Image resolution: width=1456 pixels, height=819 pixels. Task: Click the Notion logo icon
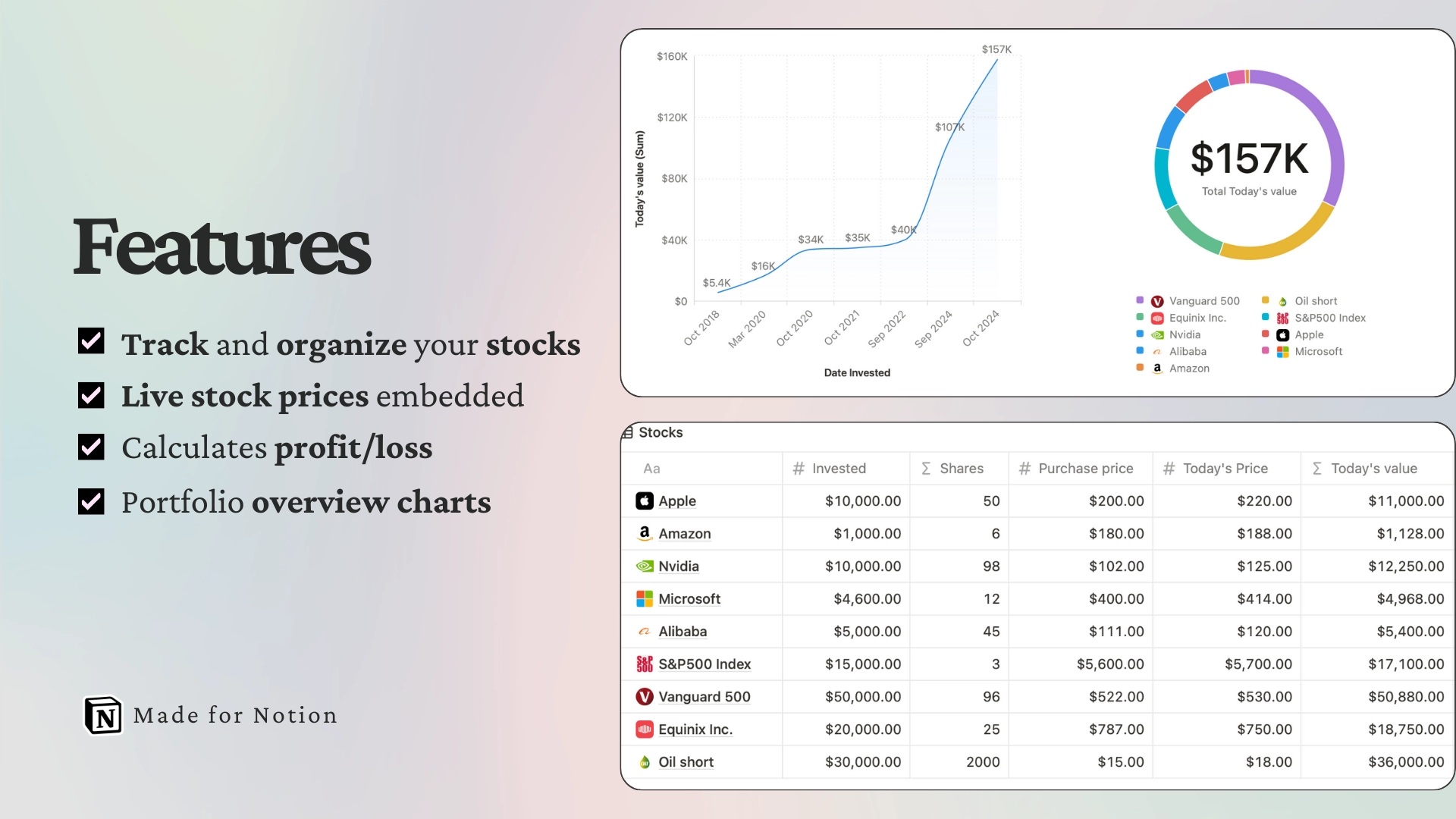tap(102, 714)
